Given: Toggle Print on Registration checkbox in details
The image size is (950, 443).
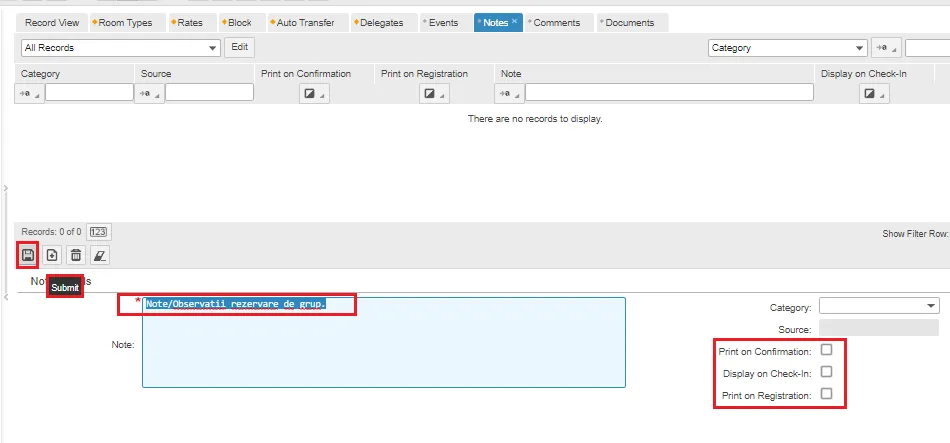Looking at the screenshot, I should coord(826,394).
